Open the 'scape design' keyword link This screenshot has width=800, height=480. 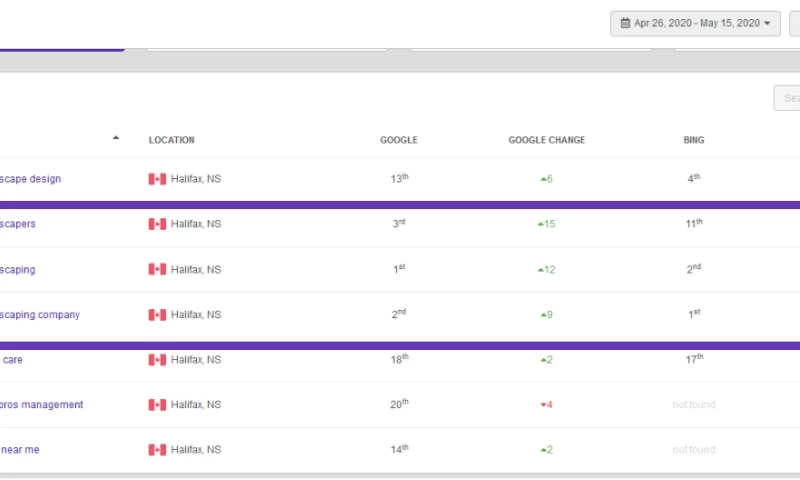[31, 179]
